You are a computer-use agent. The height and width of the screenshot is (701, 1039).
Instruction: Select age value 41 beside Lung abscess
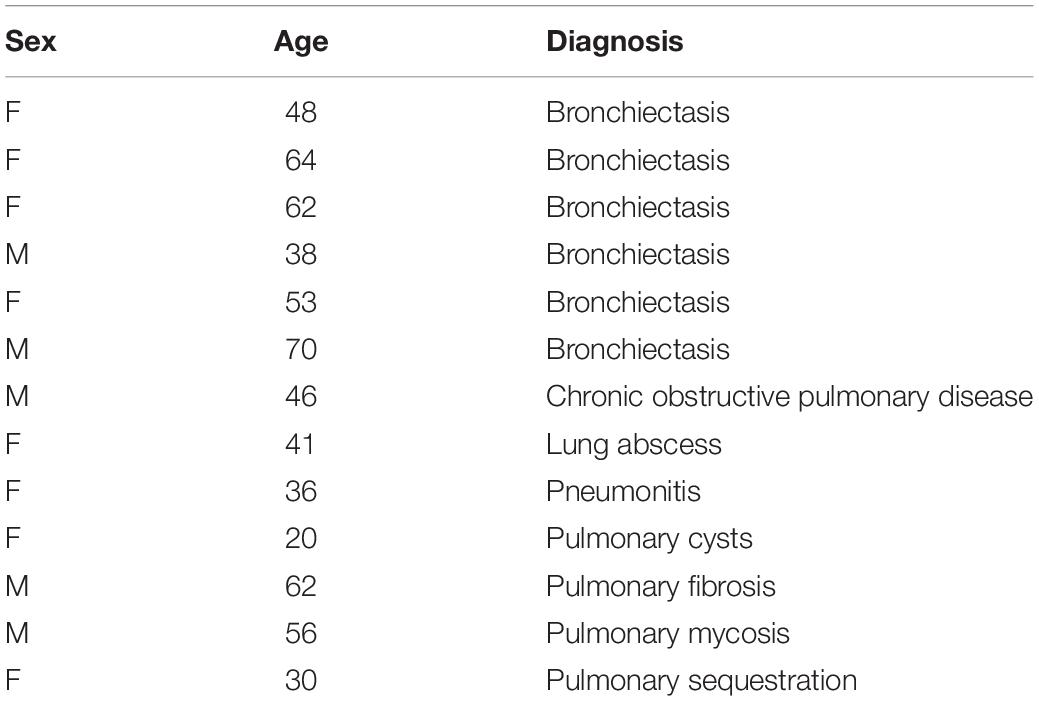tap(300, 444)
